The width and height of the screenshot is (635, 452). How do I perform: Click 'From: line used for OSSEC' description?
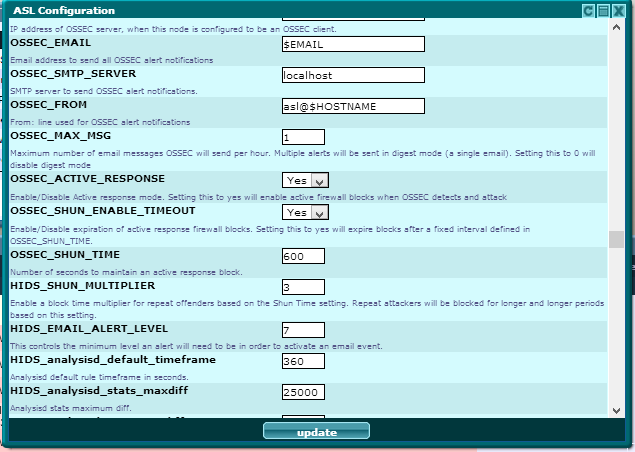point(100,122)
